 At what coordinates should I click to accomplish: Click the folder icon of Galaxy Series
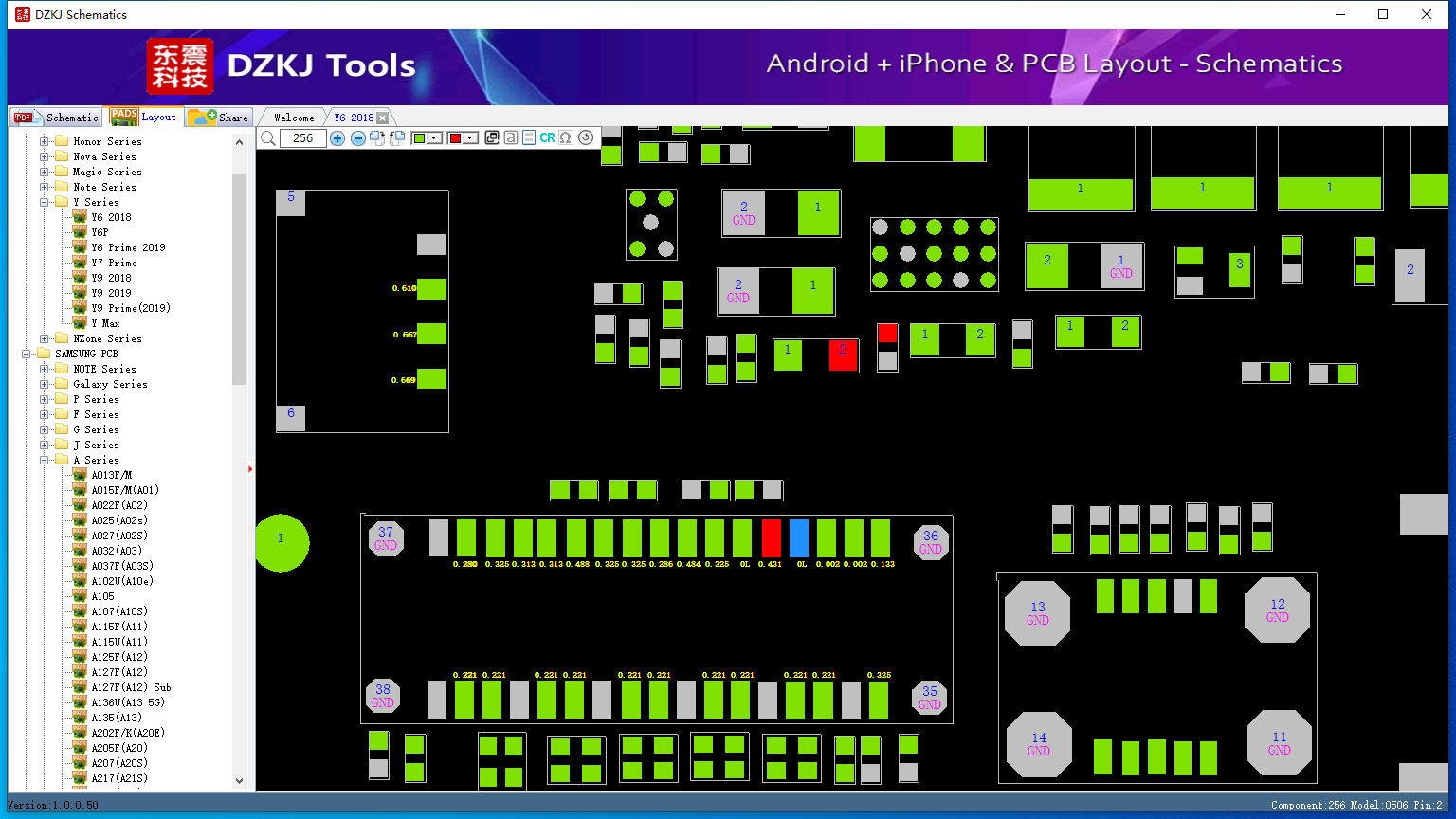pyautogui.click(x=62, y=384)
